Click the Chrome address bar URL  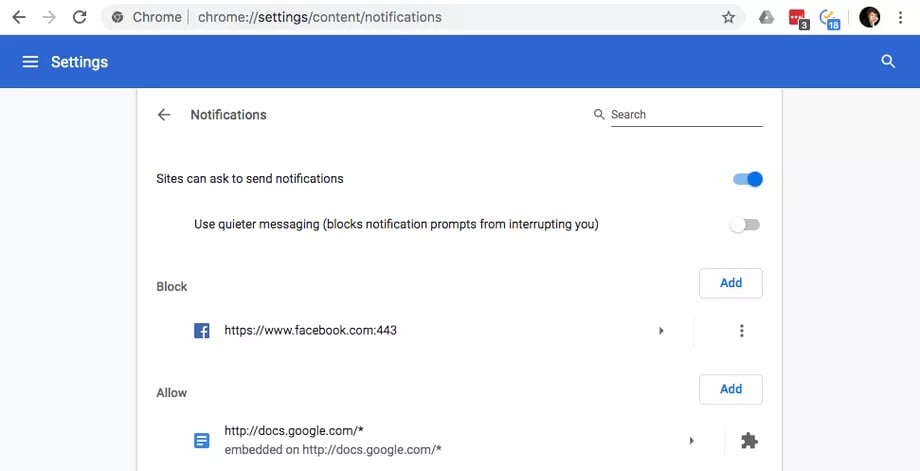click(x=320, y=17)
